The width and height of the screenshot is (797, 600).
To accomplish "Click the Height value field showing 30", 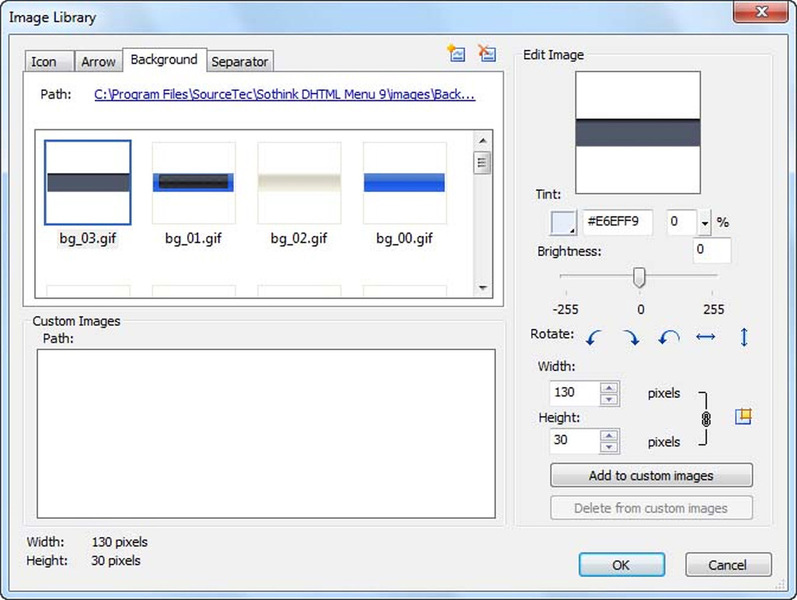I will point(575,440).
